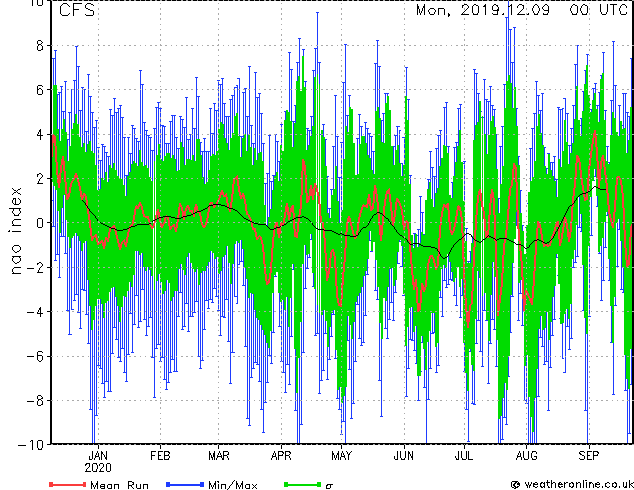Click the Mean Run legend text

[120, 485]
